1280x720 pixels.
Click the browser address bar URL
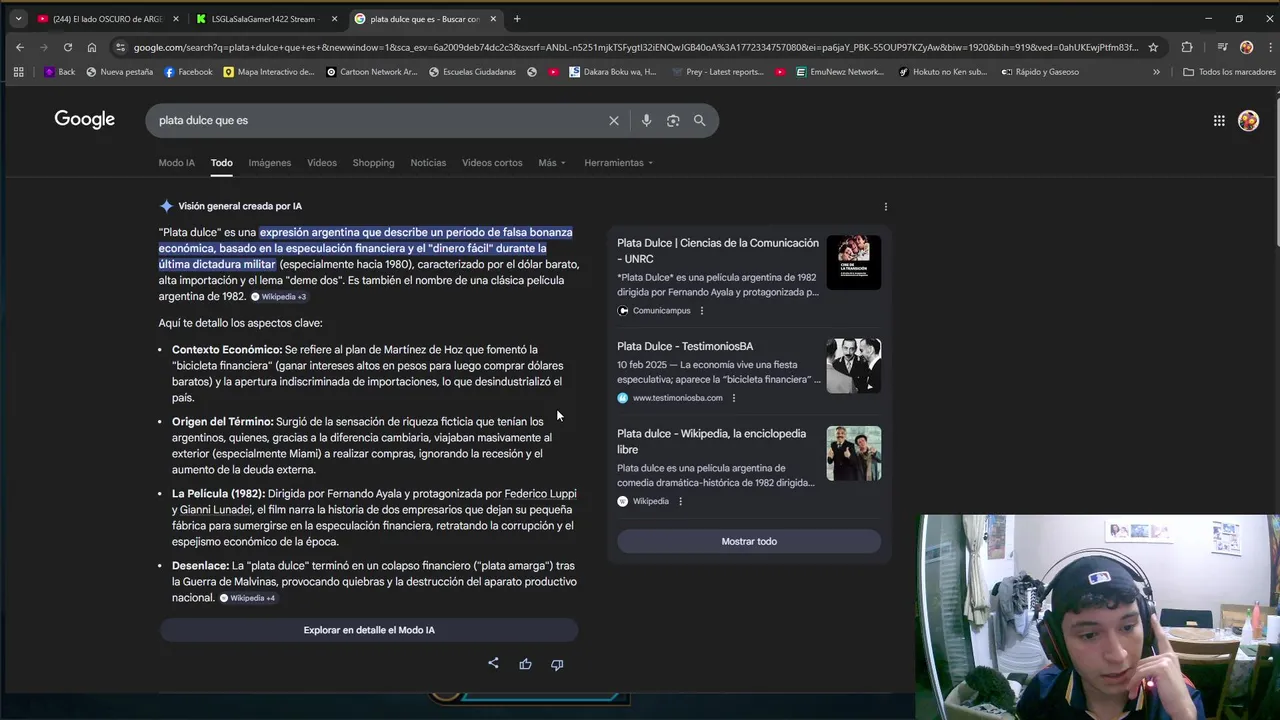coord(636,47)
